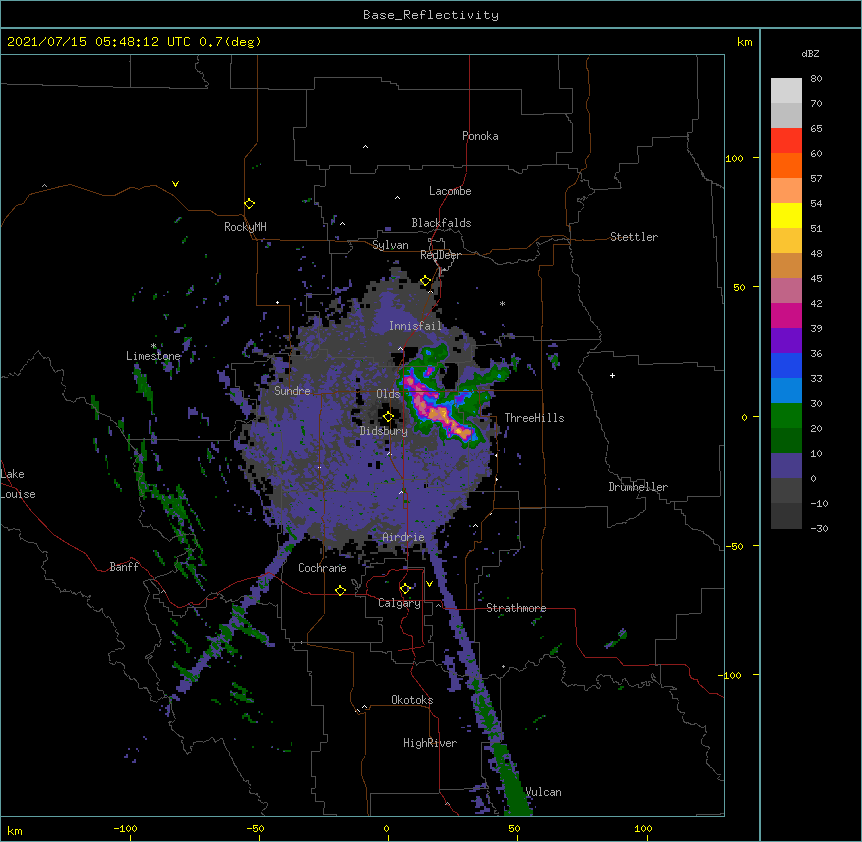The image size is (862, 842).
Task: Click the ThreeHills city label
Action: pos(534,418)
